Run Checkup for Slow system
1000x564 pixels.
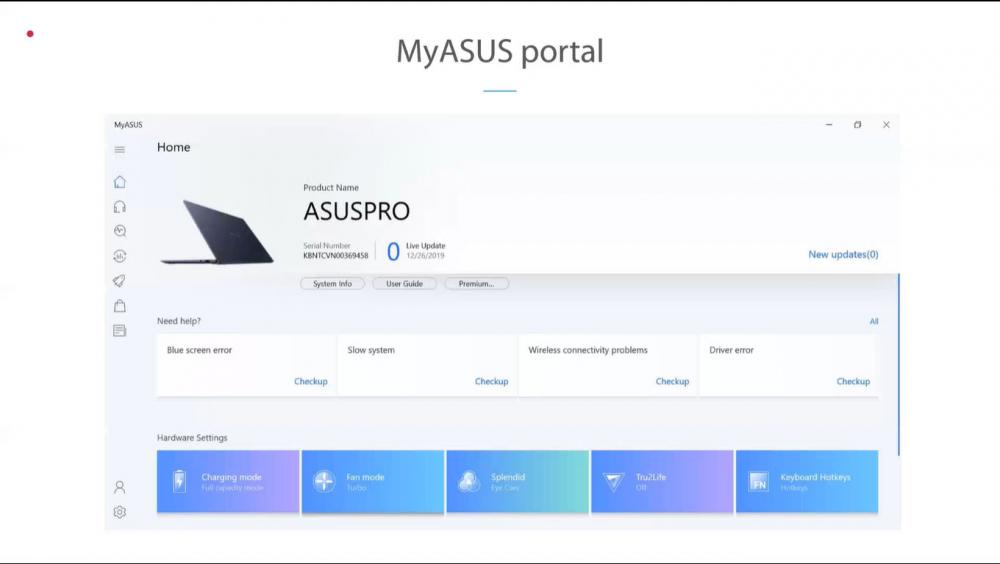pos(491,382)
